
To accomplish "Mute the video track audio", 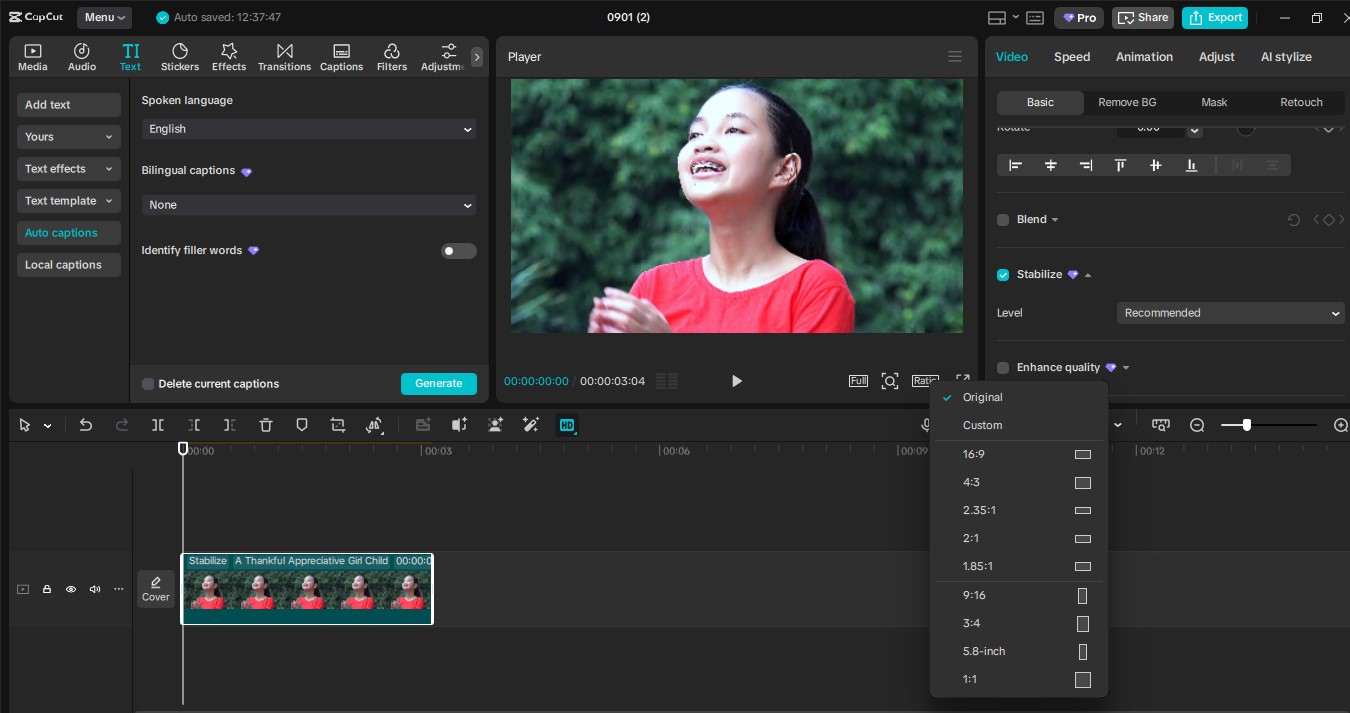I will (95, 589).
